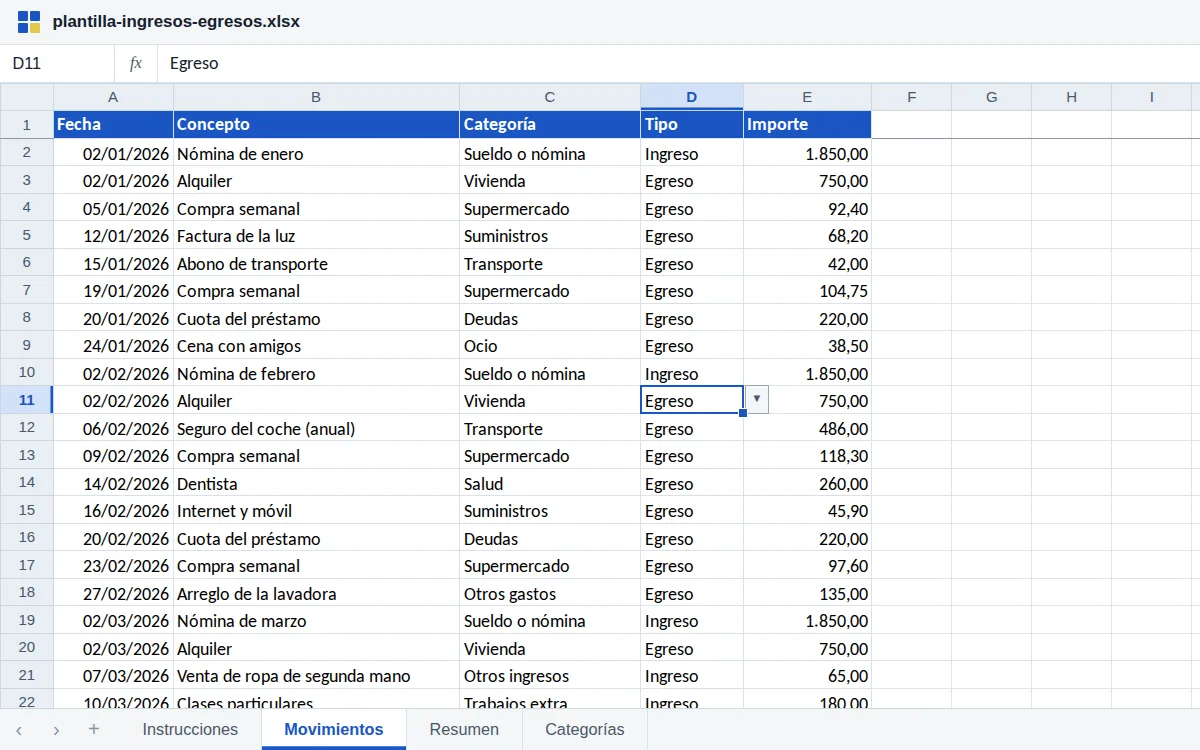Open the dropdown arrow in cell D11
The height and width of the screenshot is (750, 1200).
(757, 400)
